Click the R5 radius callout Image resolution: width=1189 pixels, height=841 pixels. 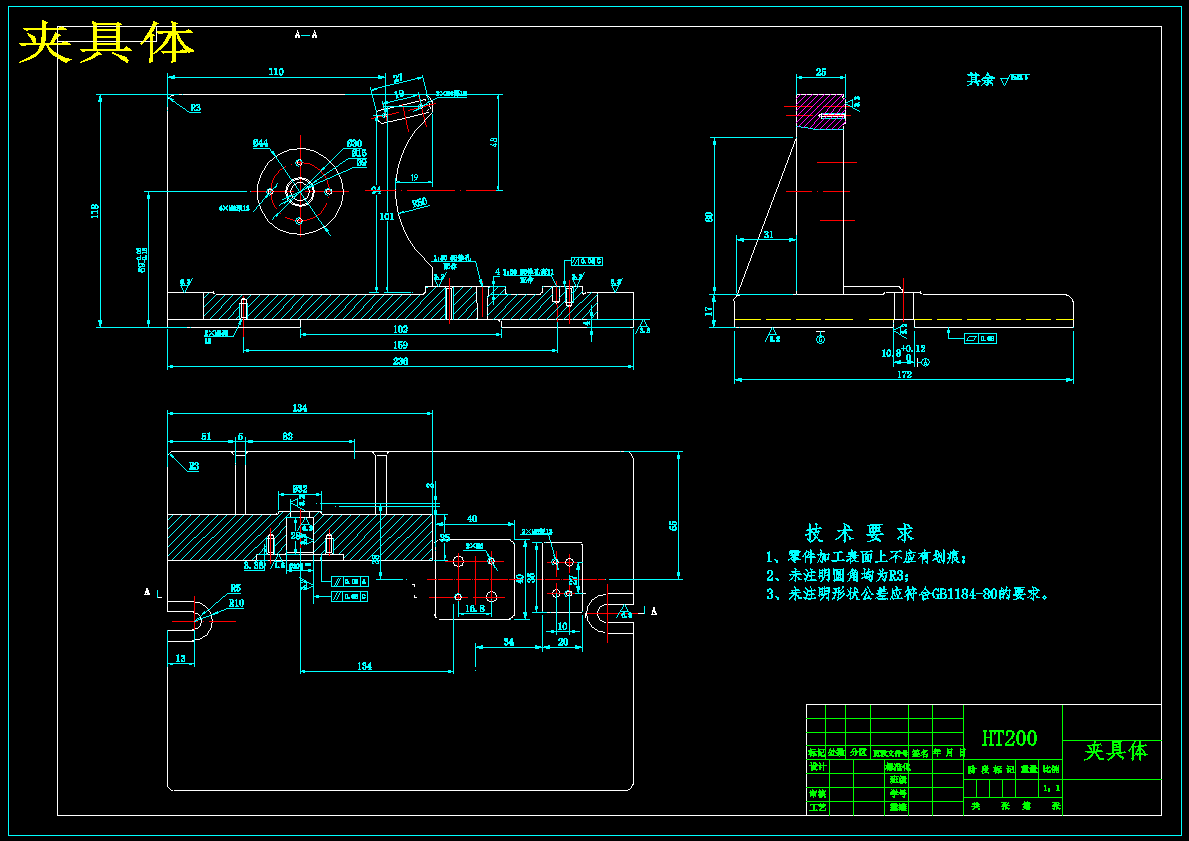tap(236, 588)
